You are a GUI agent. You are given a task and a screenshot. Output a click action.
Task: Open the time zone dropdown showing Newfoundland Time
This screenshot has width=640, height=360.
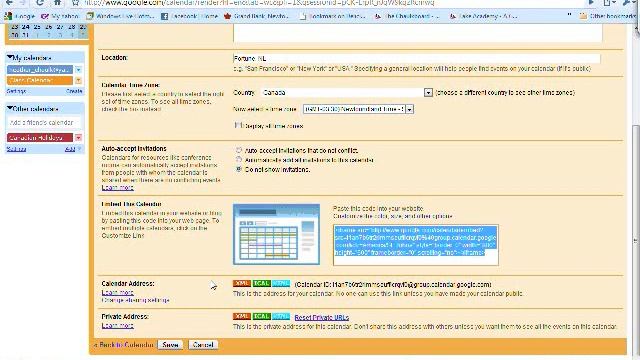coord(358,109)
